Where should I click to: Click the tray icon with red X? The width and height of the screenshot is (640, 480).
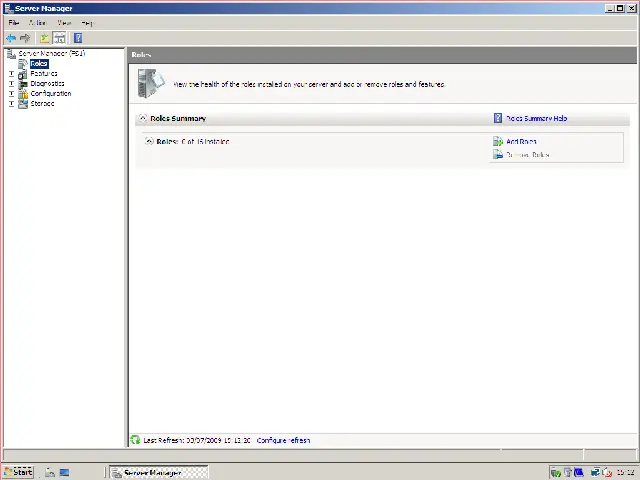click(x=607, y=473)
